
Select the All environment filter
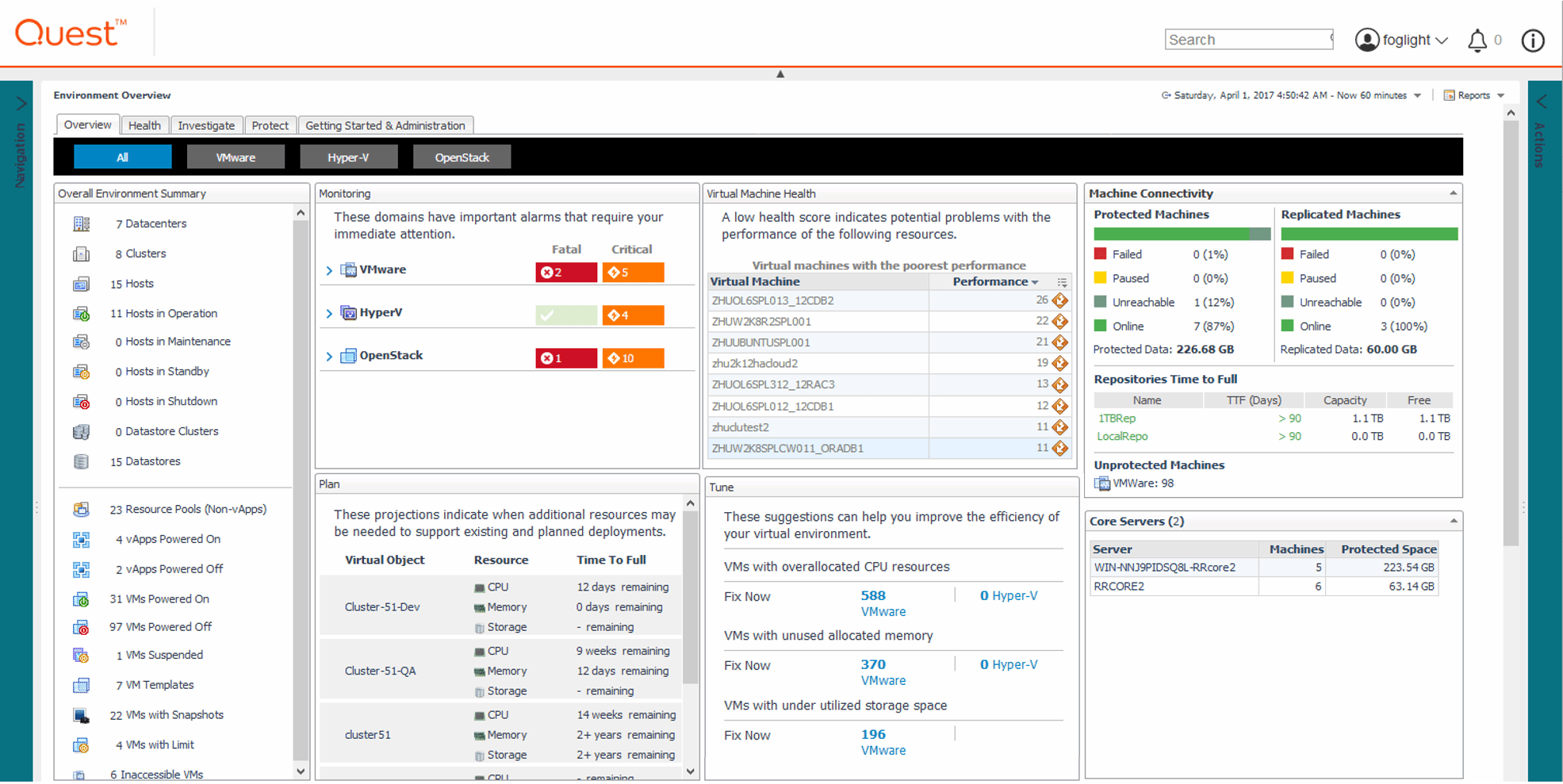(x=122, y=158)
